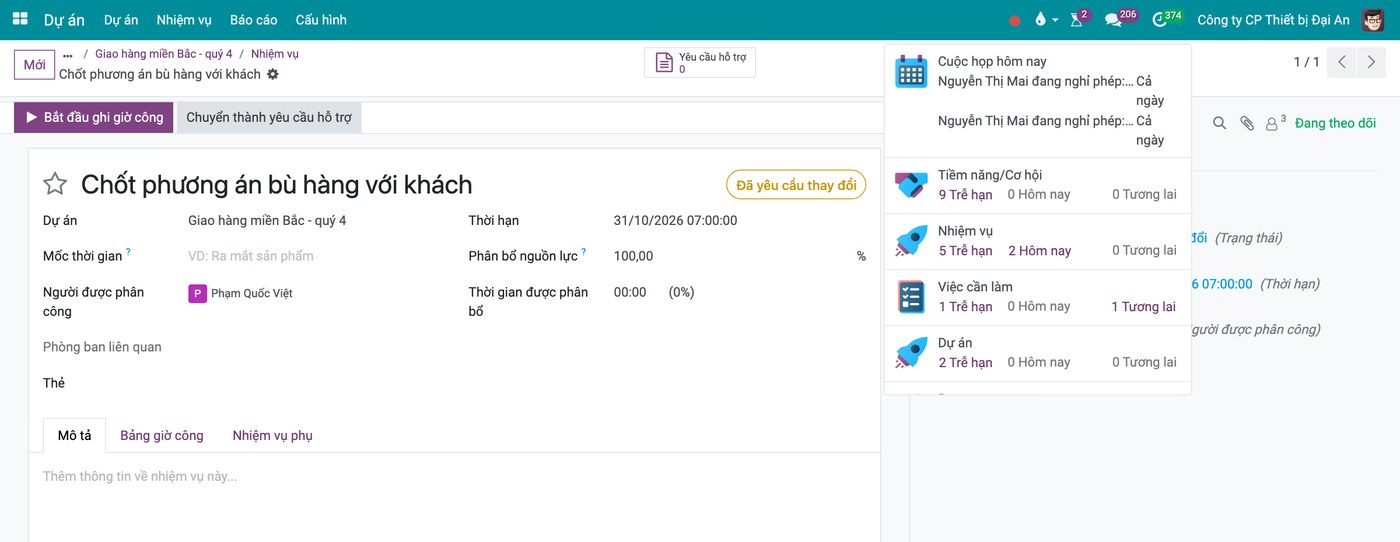
Task: Start timer with Bắt đầu ghi giờ công
Action: point(94,117)
